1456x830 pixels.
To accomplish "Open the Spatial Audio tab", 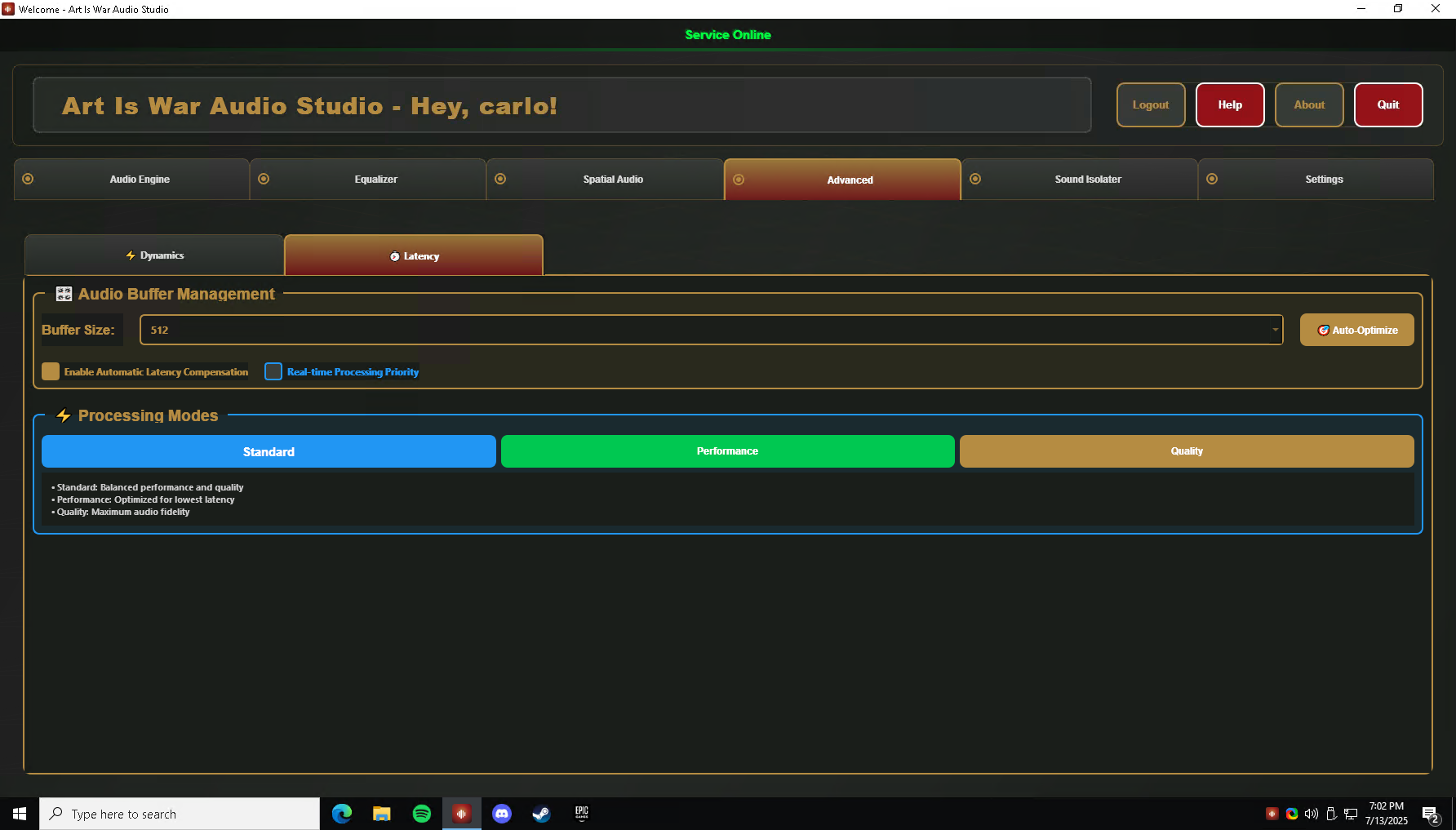I will tap(604, 179).
